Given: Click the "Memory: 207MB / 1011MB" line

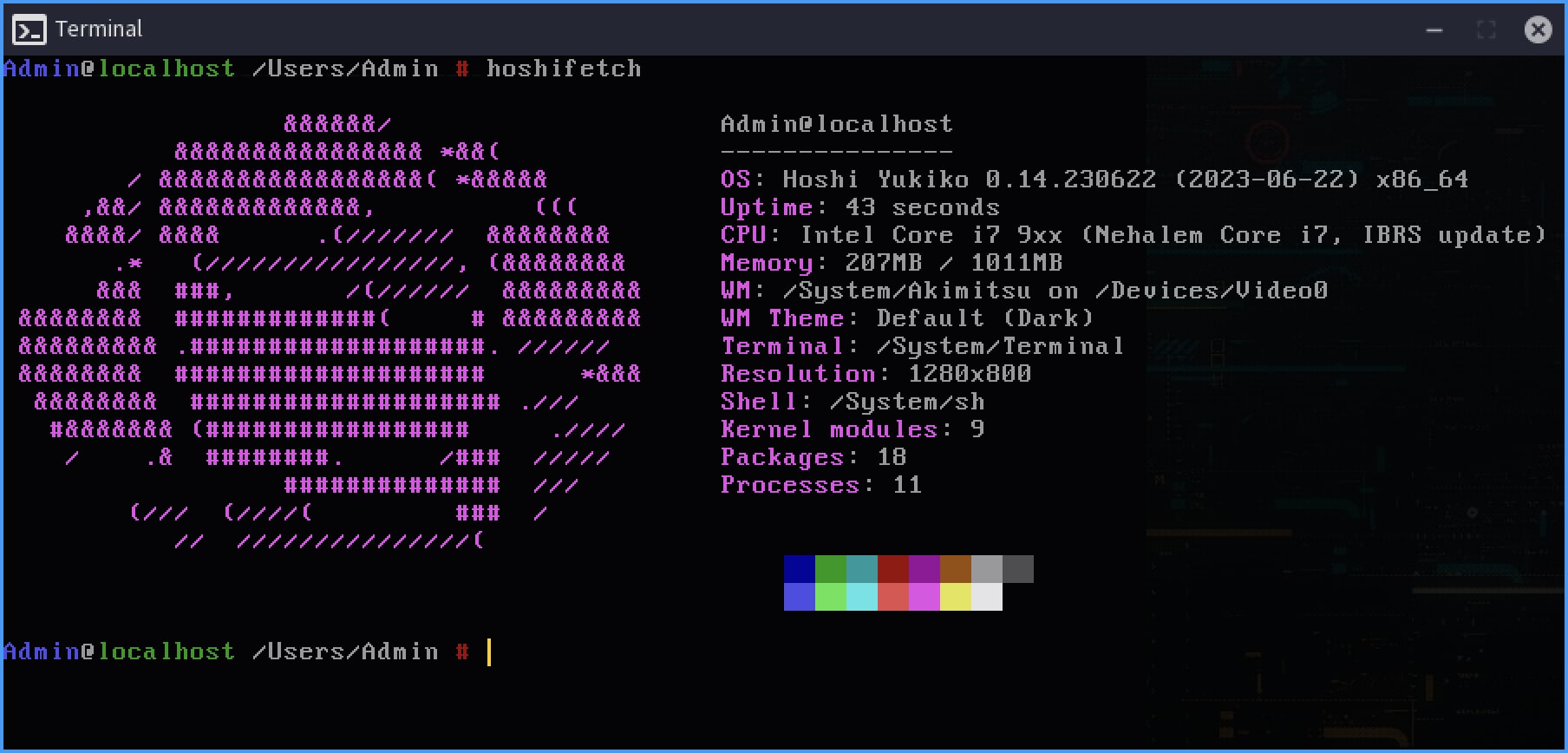Looking at the screenshot, I should pyautogui.click(x=892, y=263).
